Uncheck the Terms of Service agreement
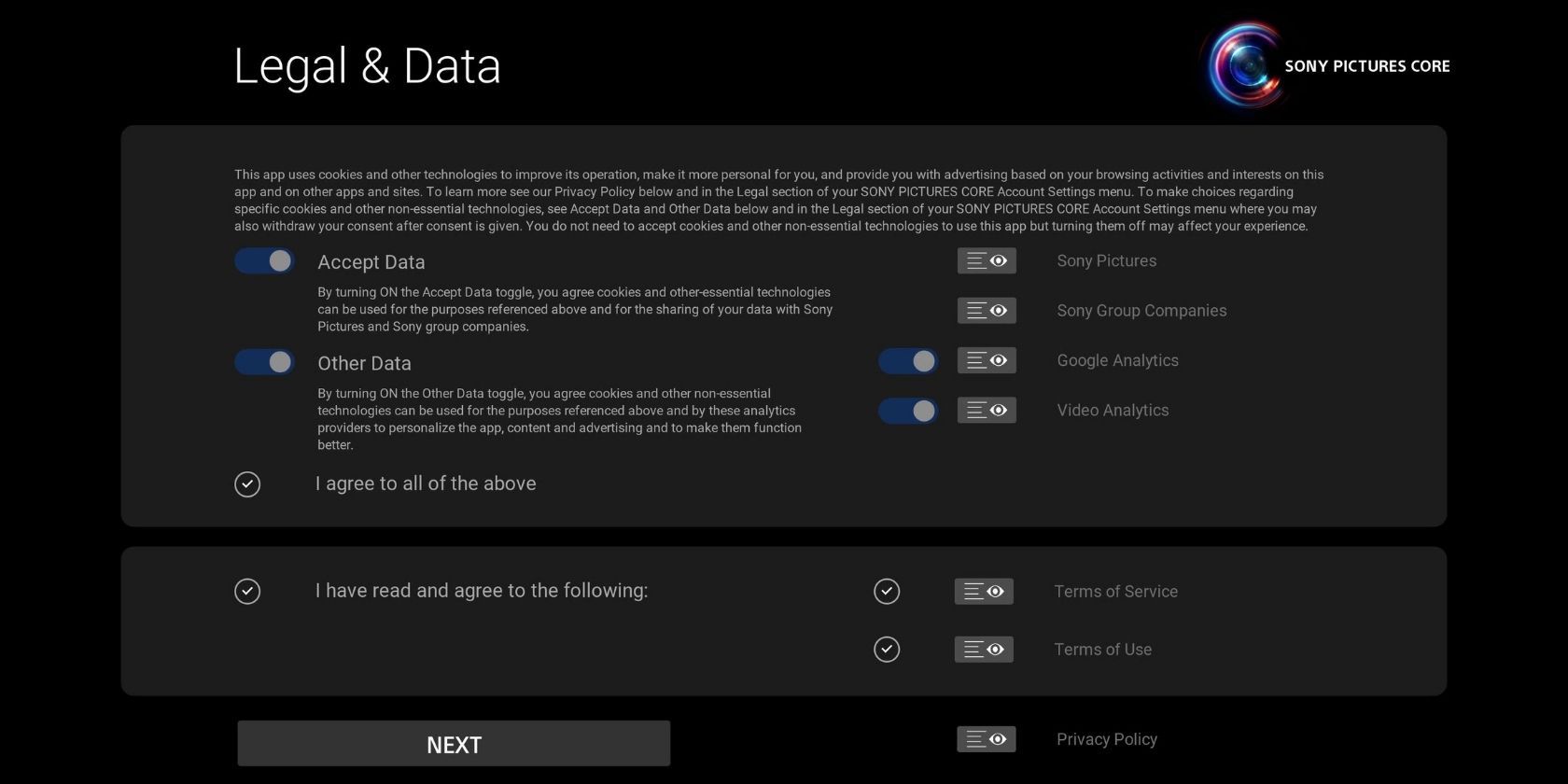 click(888, 591)
